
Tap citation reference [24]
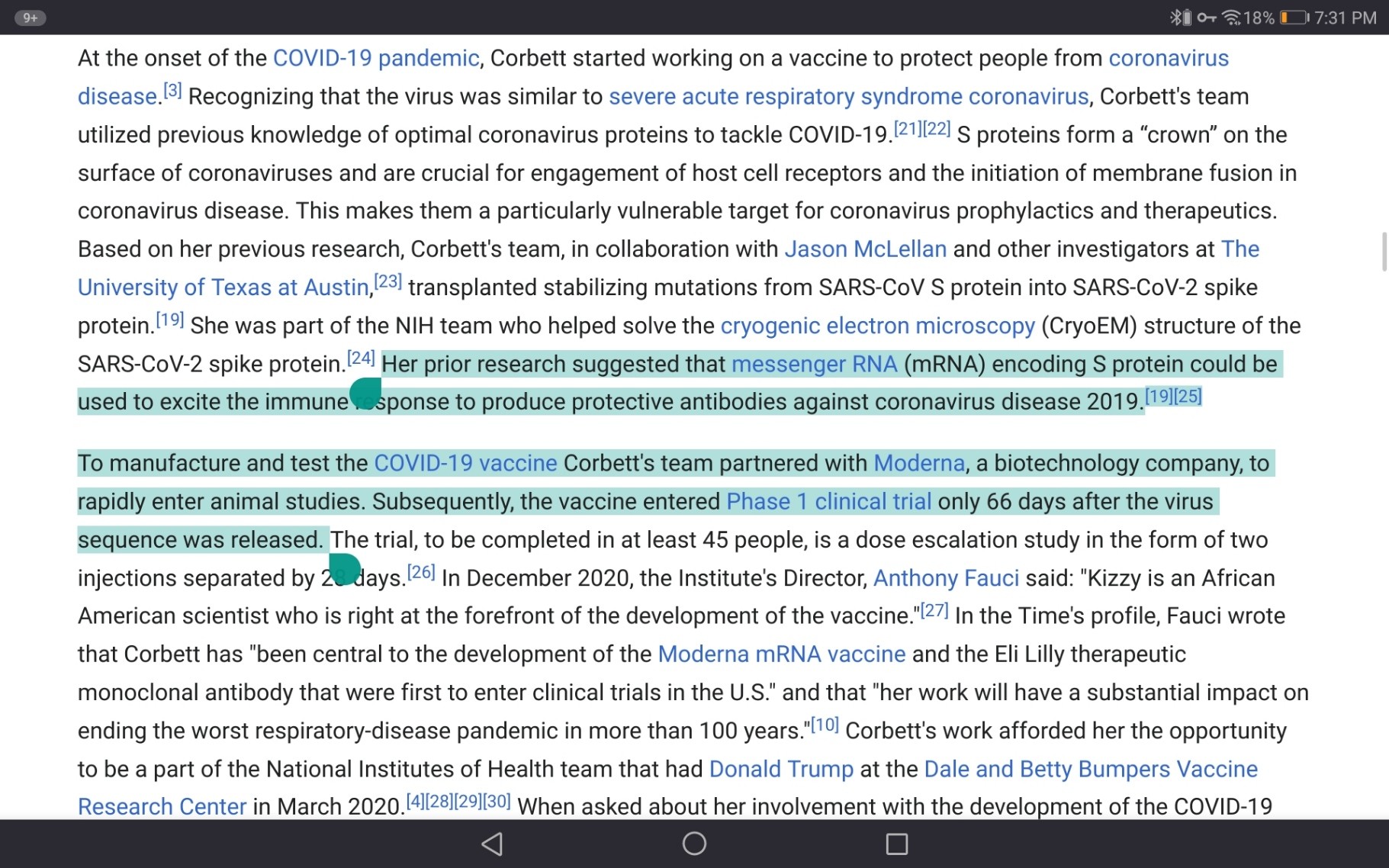[x=361, y=357]
